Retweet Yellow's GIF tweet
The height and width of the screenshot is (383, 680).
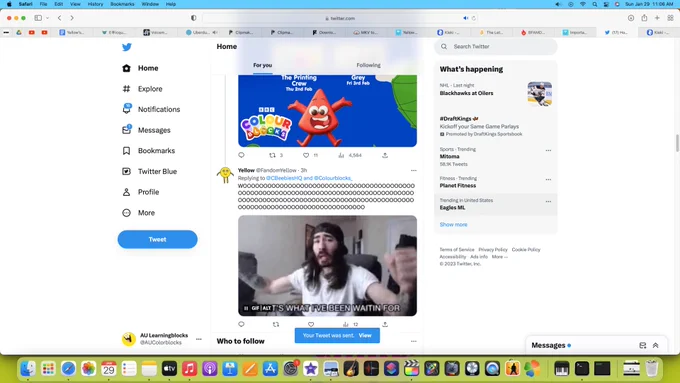(276, 324)
